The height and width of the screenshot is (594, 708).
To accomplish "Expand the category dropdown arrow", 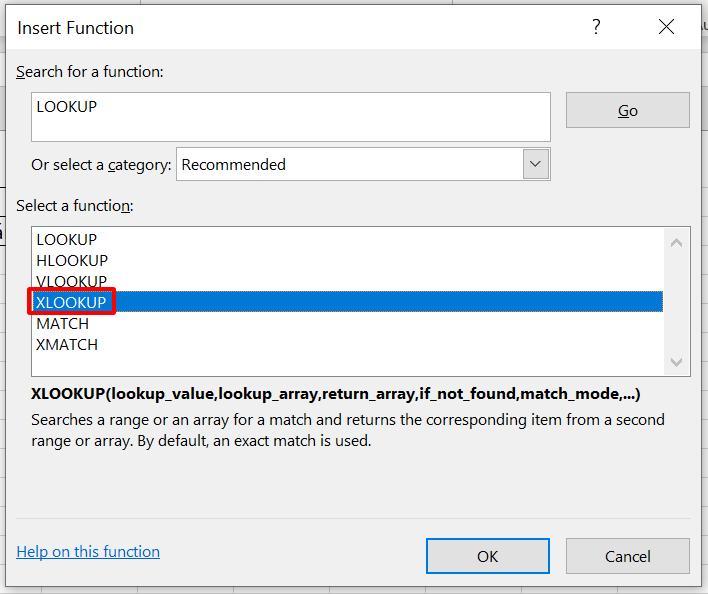I will (x=536, y=164).
